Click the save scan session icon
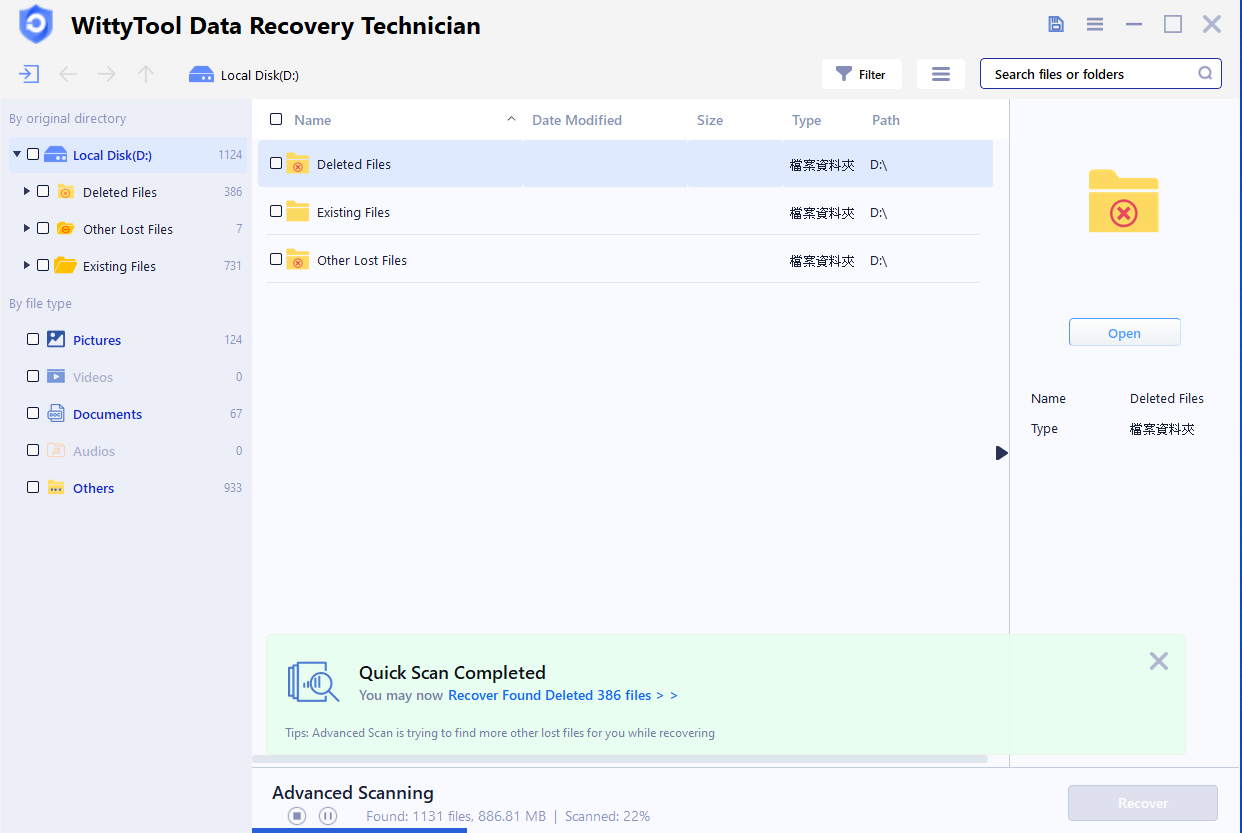The height and width of the screenshot is (833, 1242). [x=1056, y=24]
